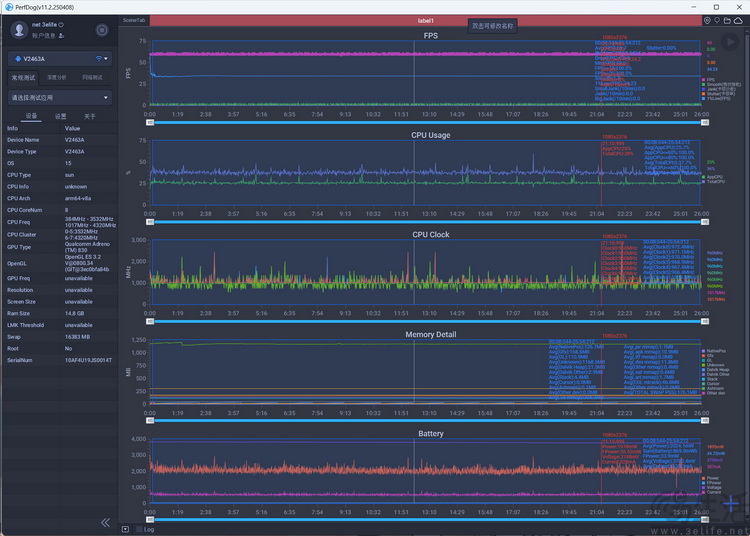750x536 pixels.
Task: Toggle the TotalCPU legend series
Action: pyautogui.click(x=713, y=182)
